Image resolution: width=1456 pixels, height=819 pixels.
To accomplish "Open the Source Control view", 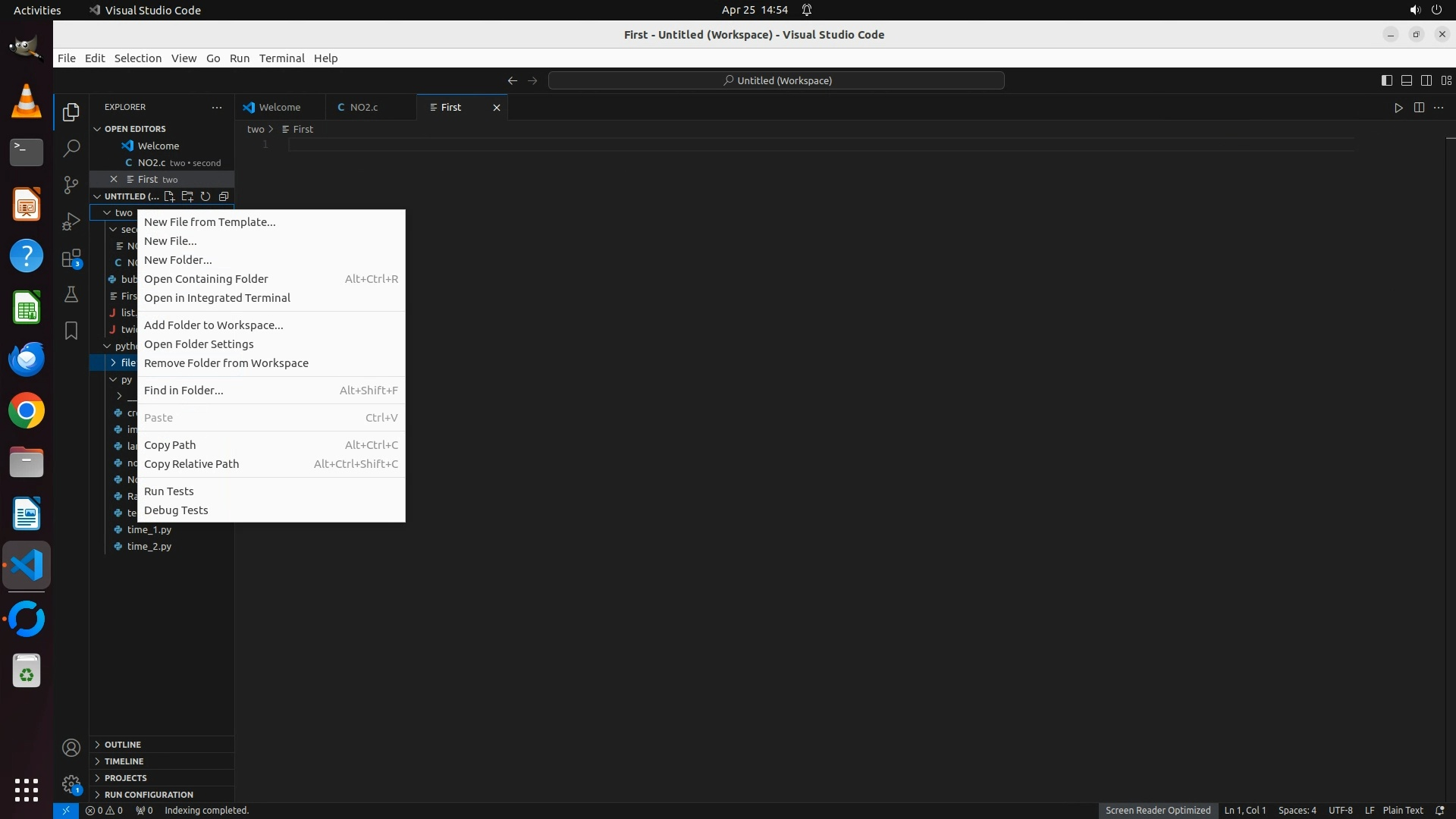I will (x=71, y=185).
